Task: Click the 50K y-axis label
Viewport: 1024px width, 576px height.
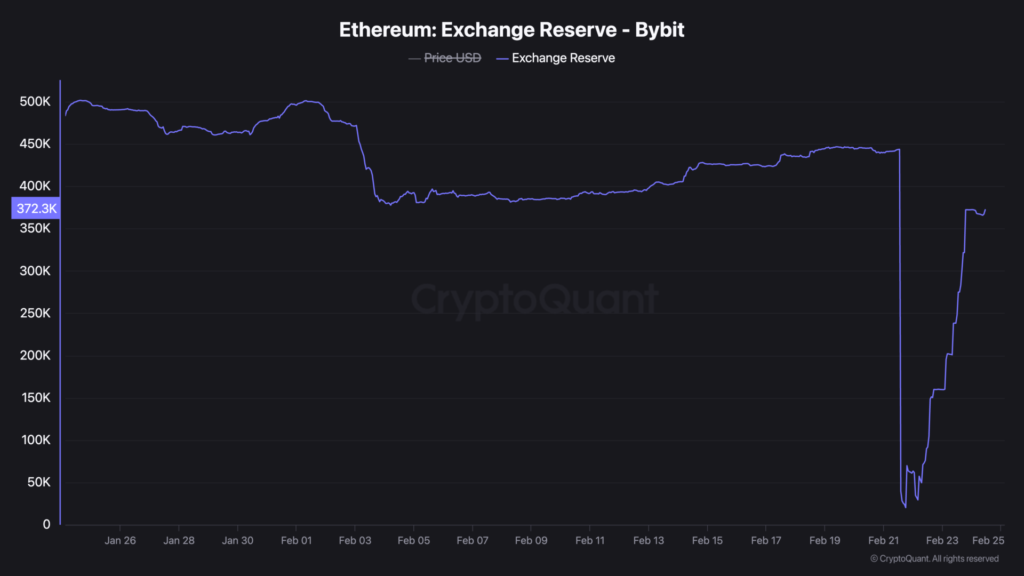Action: click(x=37, y=483)
